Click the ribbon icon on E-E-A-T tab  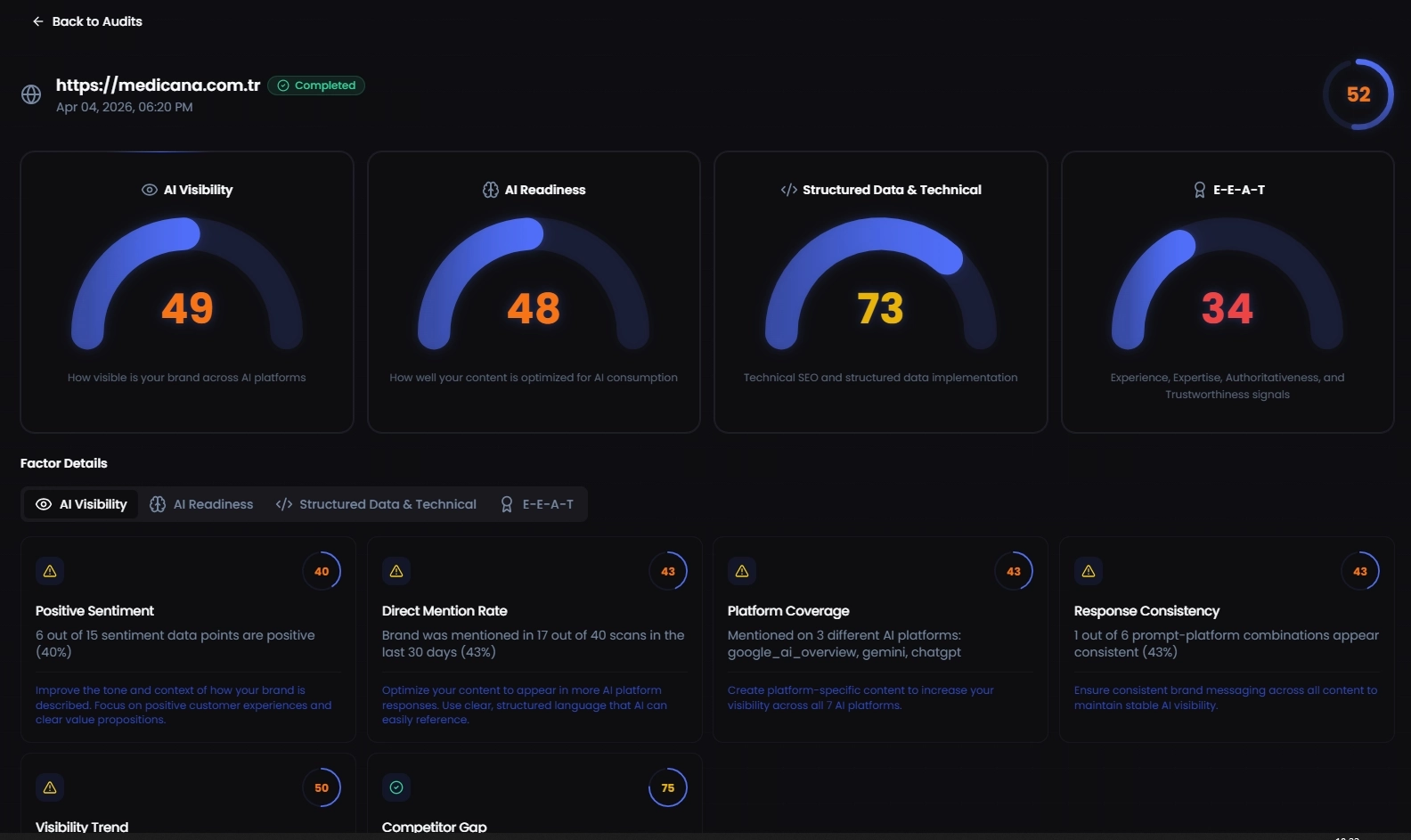coord(507,504)
